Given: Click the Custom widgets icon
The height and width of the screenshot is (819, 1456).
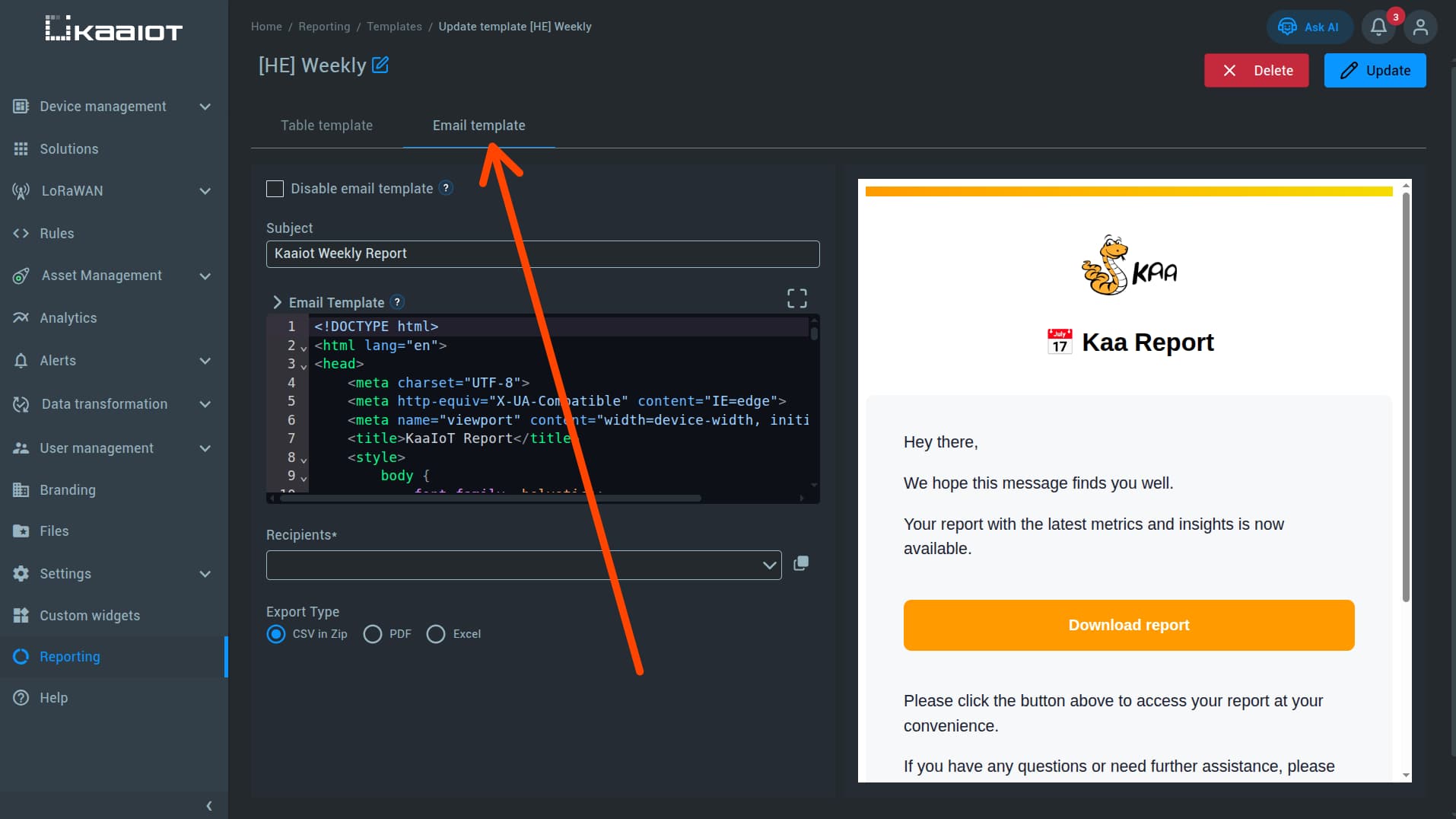Looking at the screenshot, I should click(x=21, y=616).
